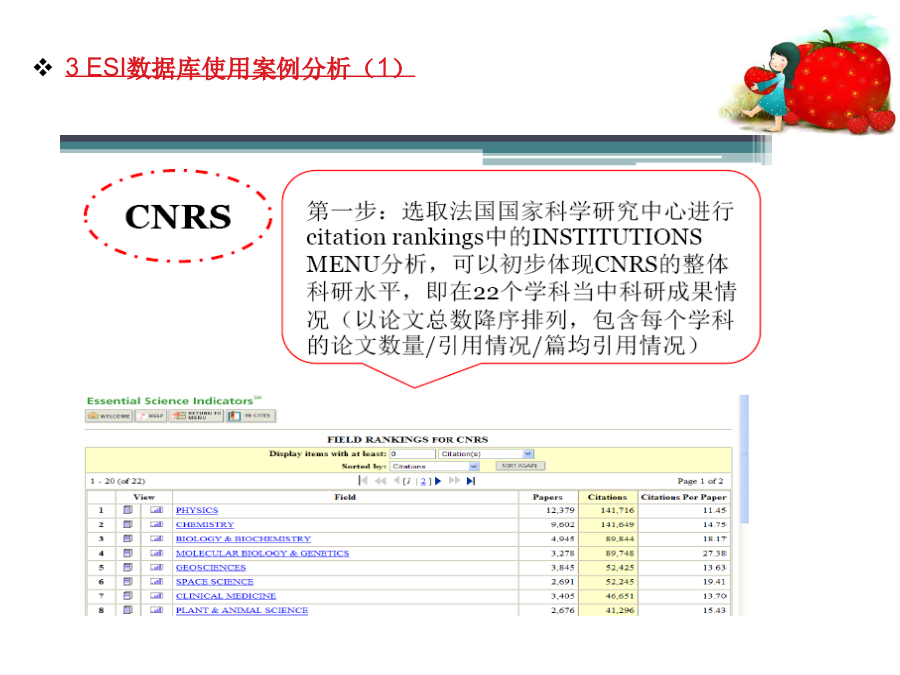
Task: Click the 'Page 1 of 2' text
Action: (x=700, y=481)
